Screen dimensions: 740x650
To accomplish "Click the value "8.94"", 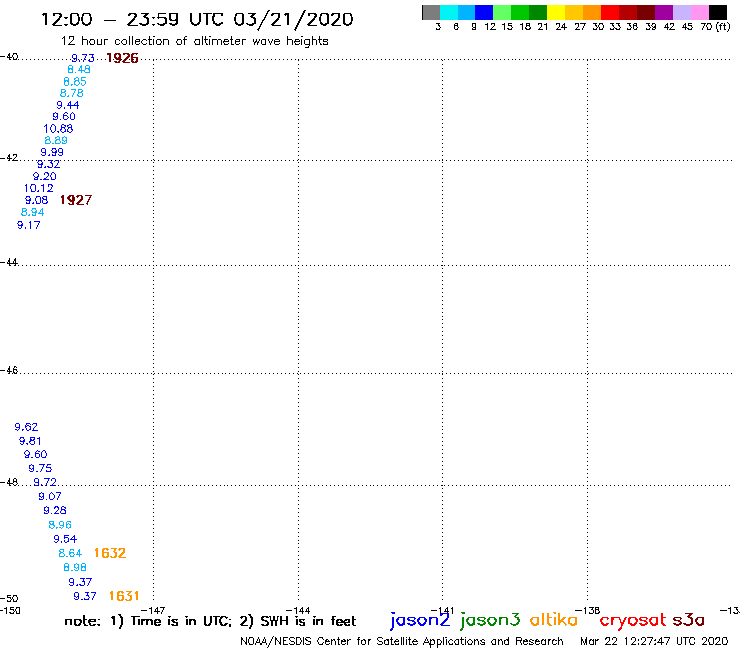I will (33, 212).
